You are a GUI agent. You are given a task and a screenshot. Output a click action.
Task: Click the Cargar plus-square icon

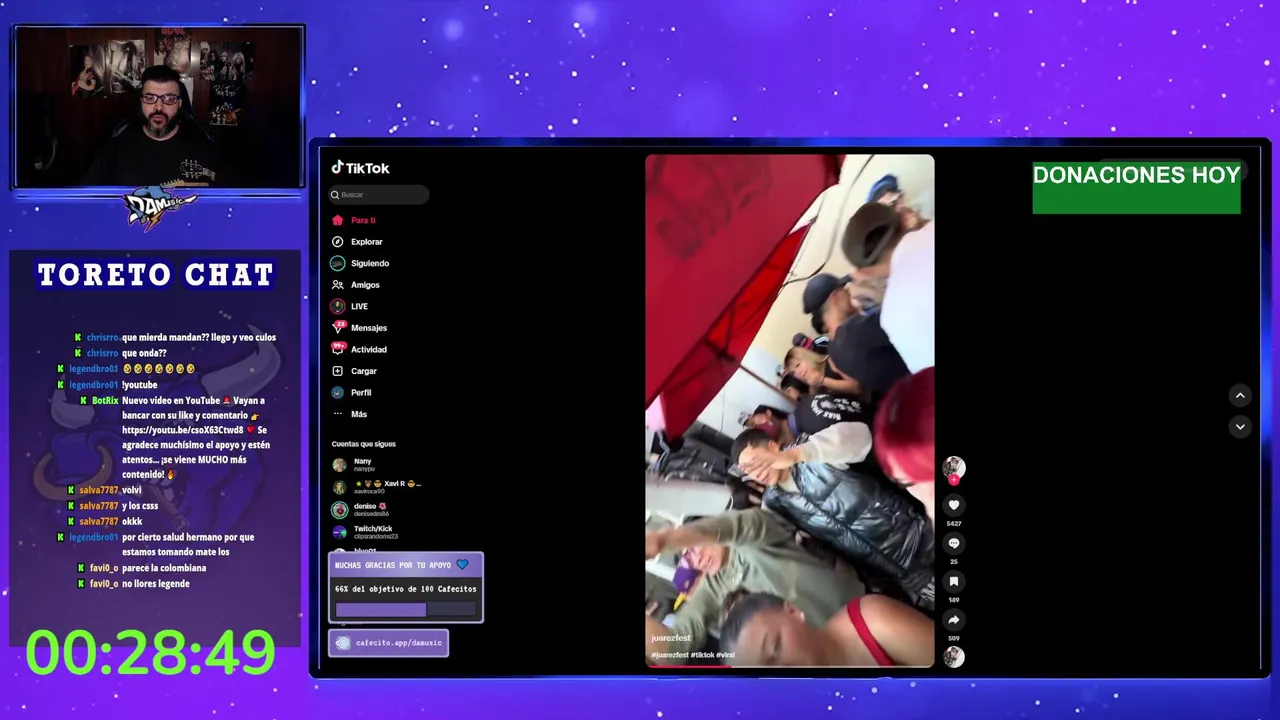[x=338, y=371]
